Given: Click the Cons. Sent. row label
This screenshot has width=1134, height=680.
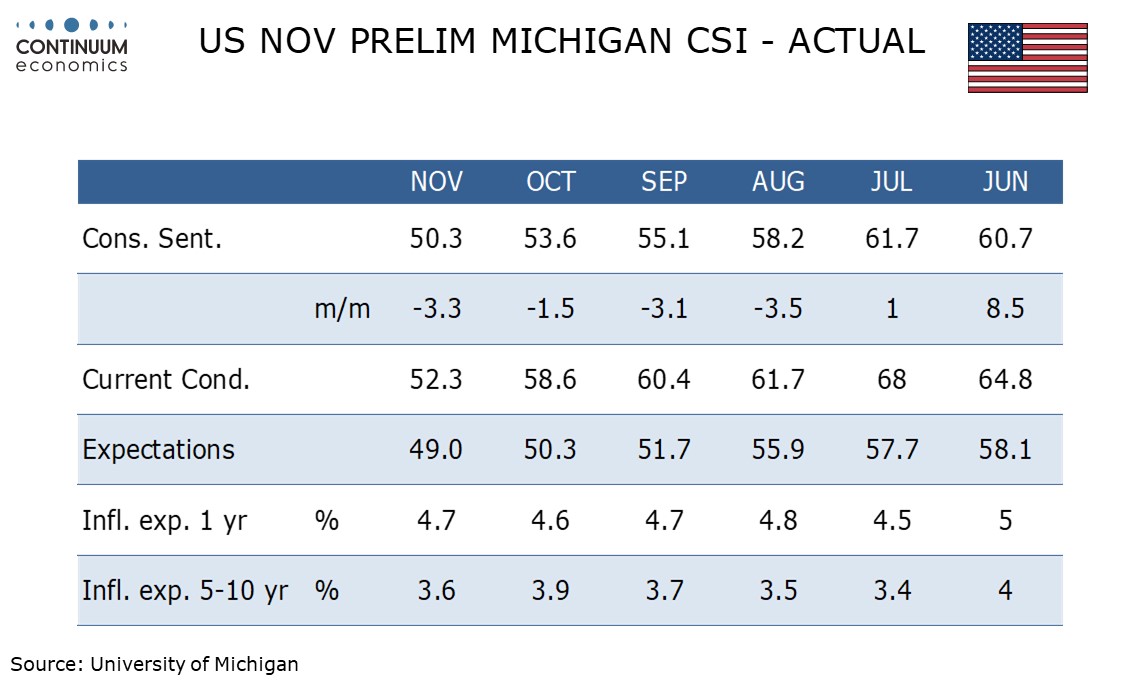Looking at the screenshot, I should 152,238.
